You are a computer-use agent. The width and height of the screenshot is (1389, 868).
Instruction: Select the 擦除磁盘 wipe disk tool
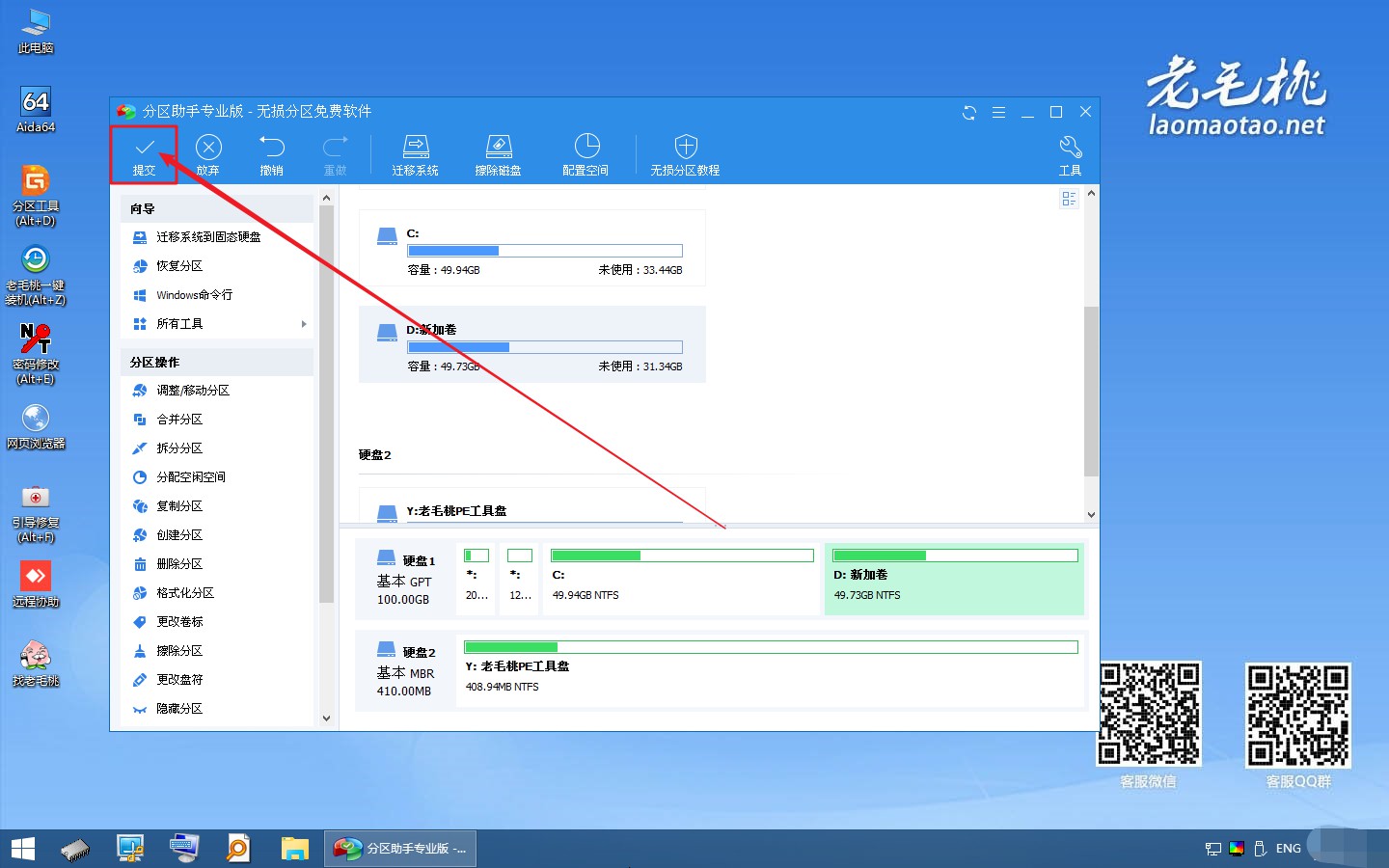tap(498, 154)
